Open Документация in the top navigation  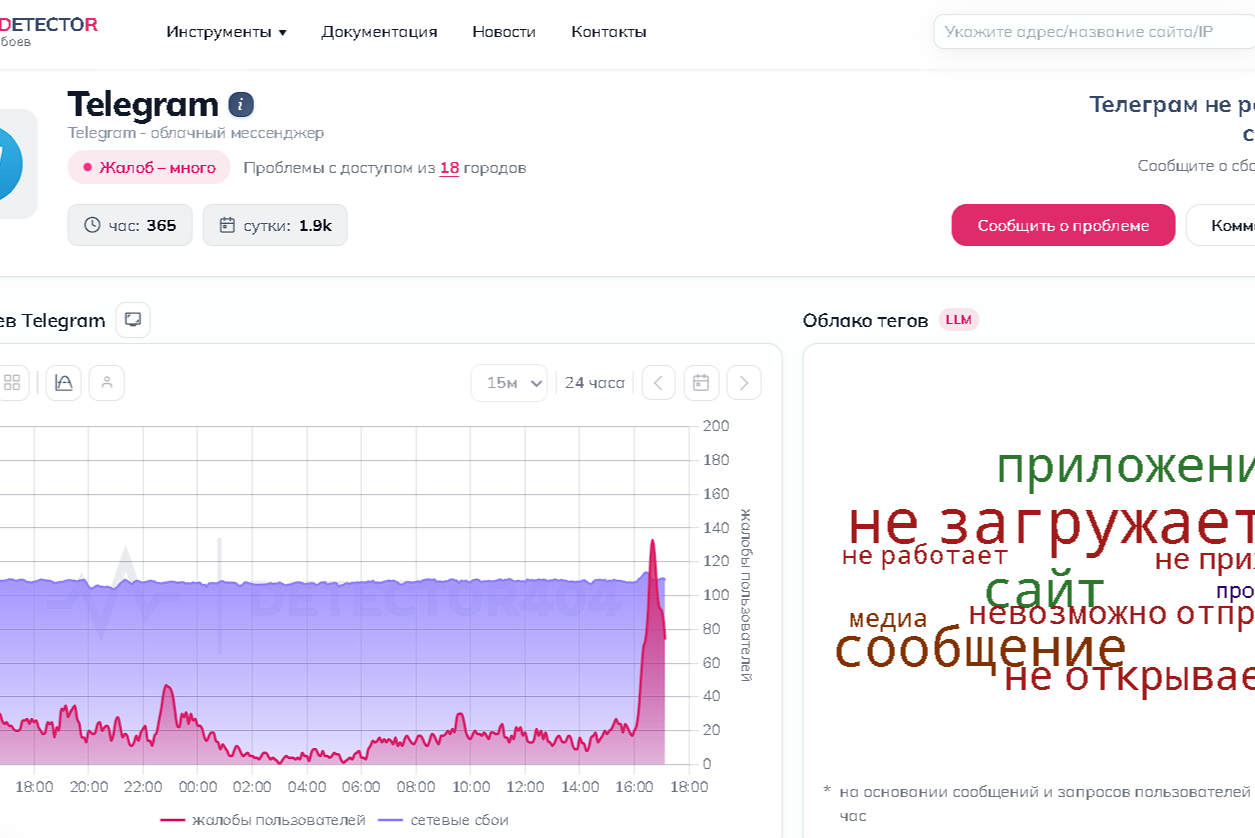click(x=379, y=32)
